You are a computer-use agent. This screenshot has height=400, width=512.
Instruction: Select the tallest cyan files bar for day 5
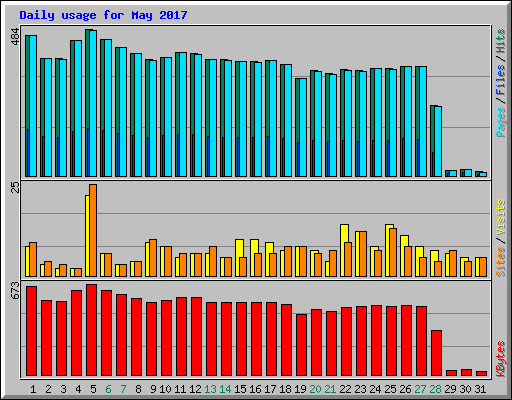point(93,103)
